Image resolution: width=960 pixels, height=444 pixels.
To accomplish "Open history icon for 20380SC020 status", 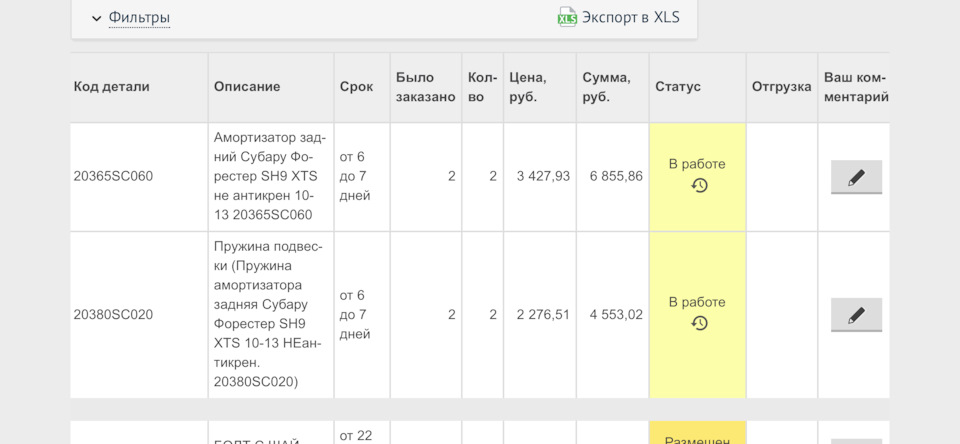I will tap(699, 323).
